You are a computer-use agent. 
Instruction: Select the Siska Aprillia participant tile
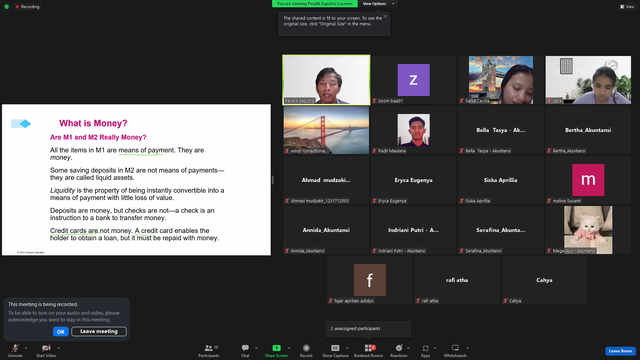point(501,180)
